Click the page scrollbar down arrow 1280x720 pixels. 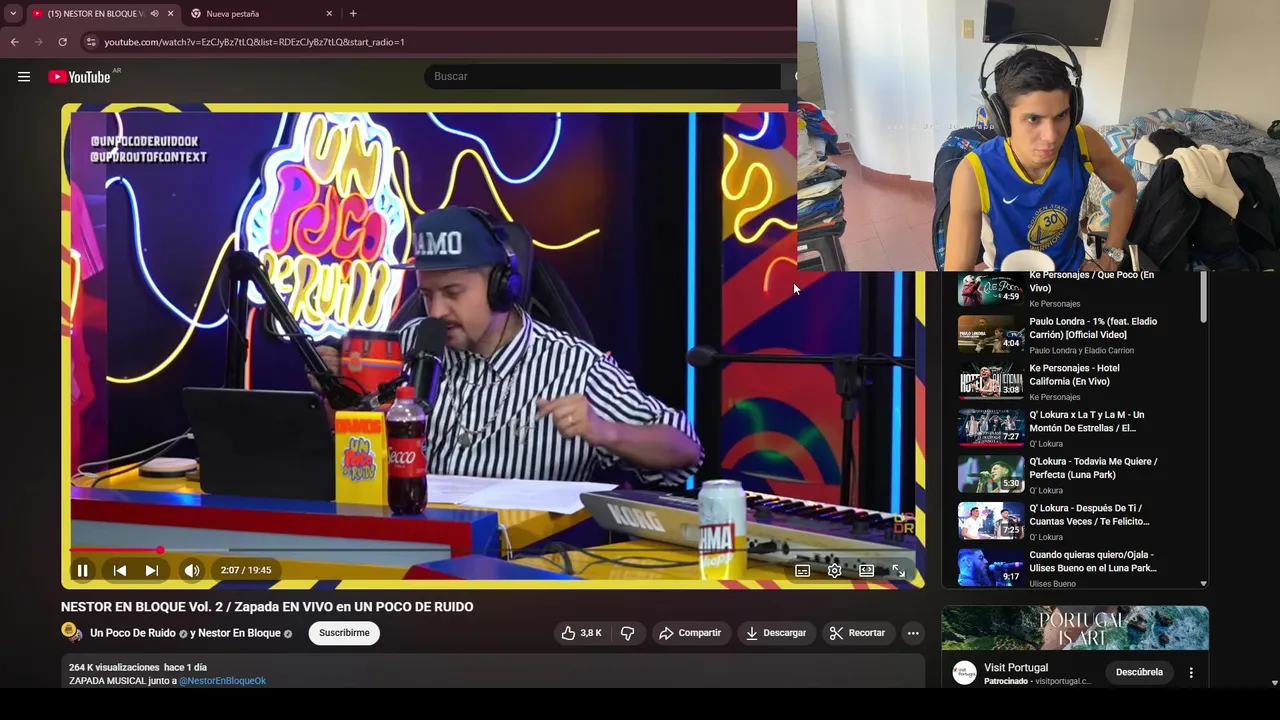[1274, 682]
